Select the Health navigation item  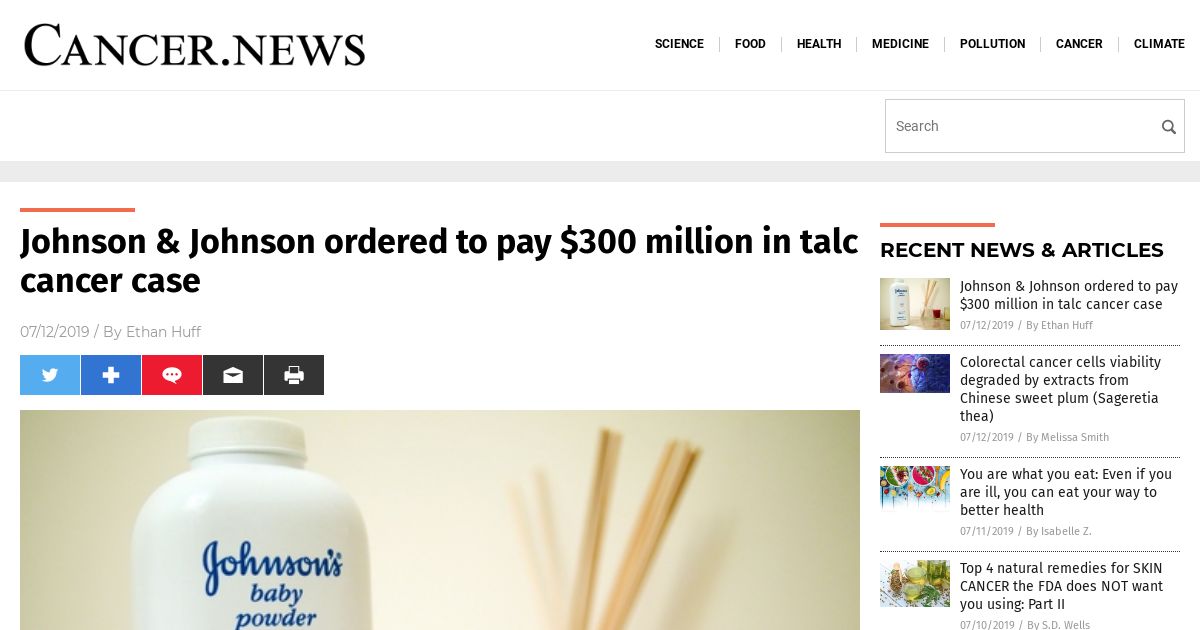click(x=819, y=44)
